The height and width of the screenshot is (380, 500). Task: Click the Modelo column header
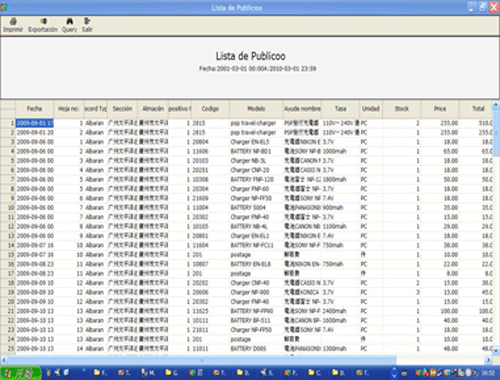point(256,109)
